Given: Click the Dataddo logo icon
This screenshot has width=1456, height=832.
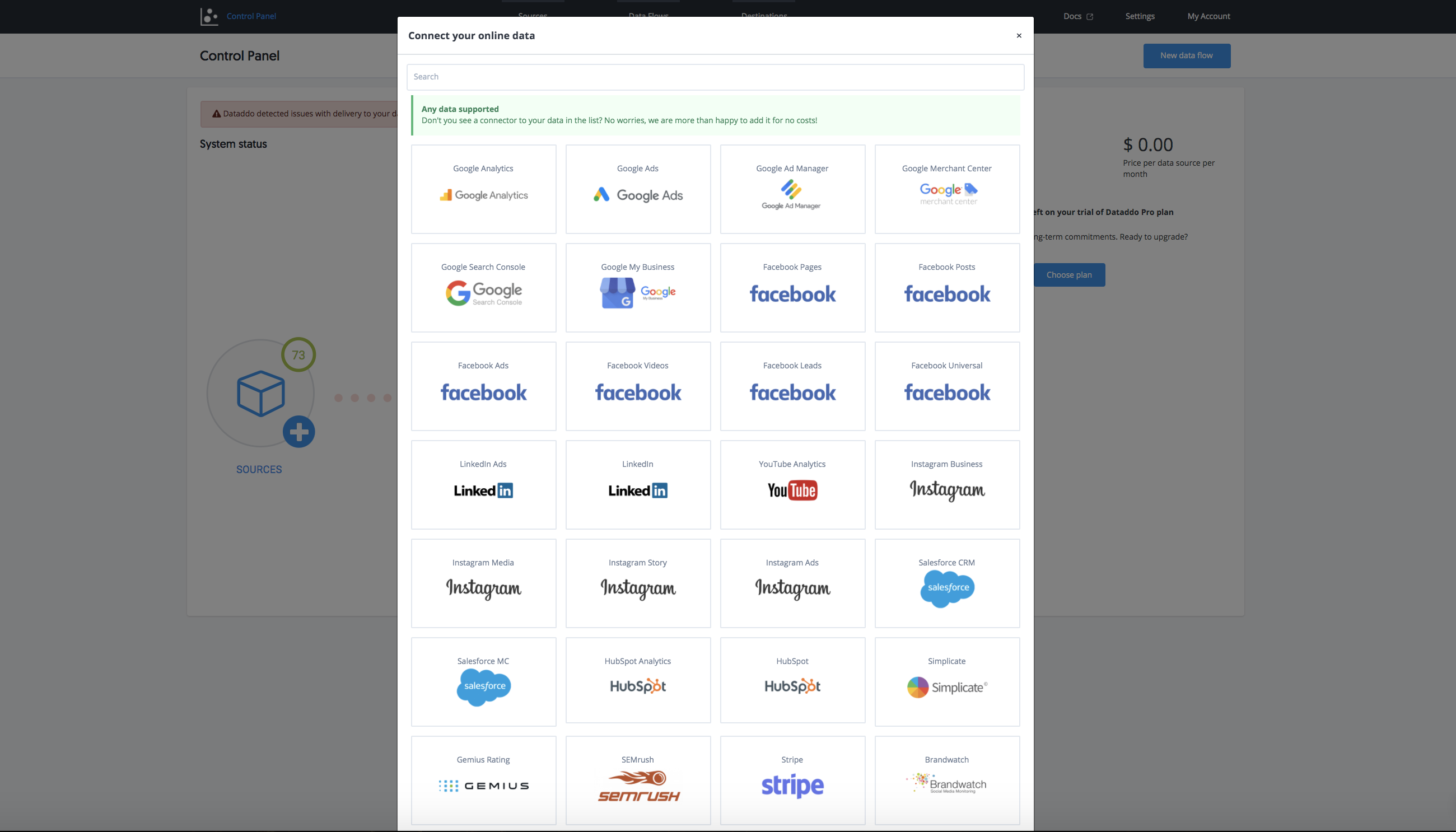Looking at the screenshot, I should pos(209,16).
